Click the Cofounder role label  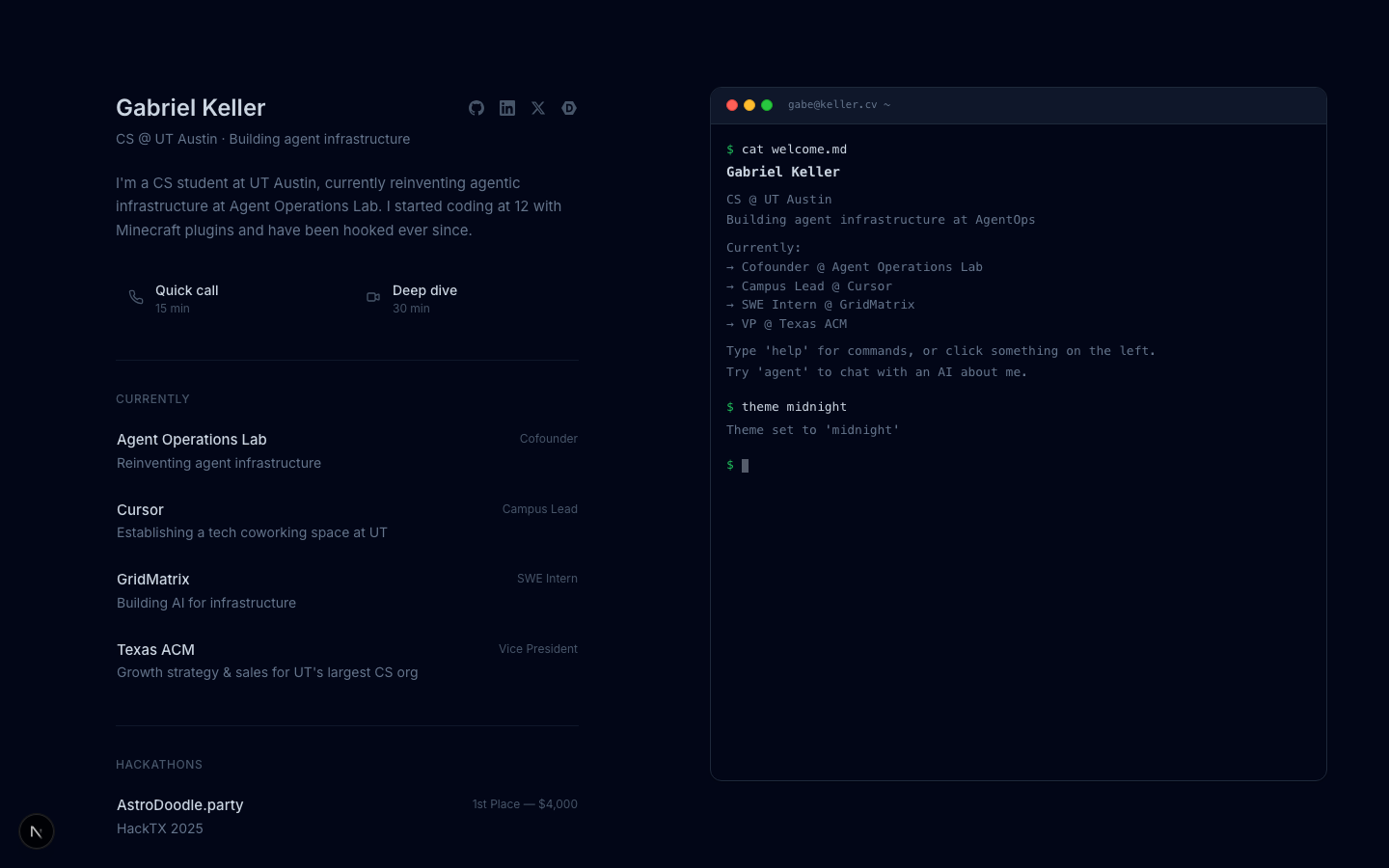pyautogui.click(x=548, y=439)
